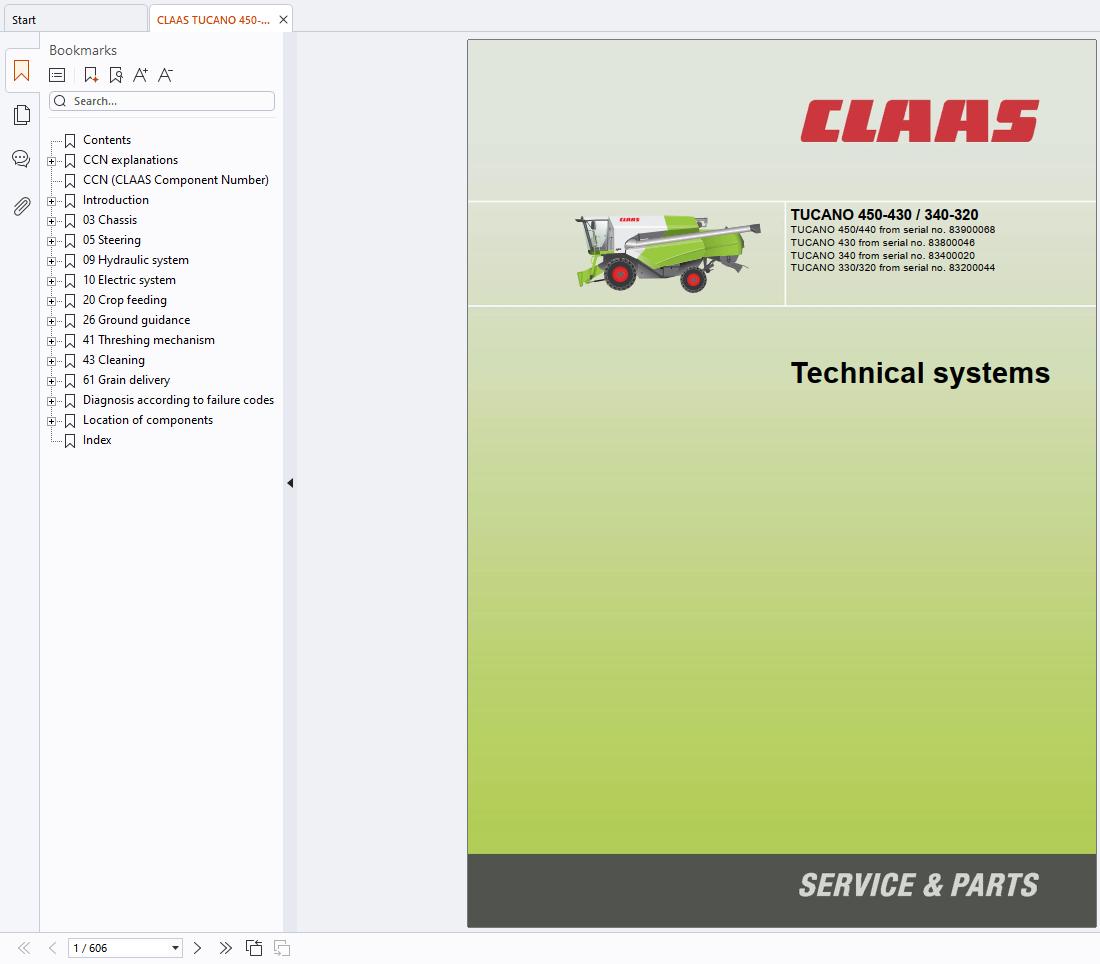Screen dimensions: 1100x964
Task: Expand the 05 Steering bookmark
Action: (x=51, y=241)
